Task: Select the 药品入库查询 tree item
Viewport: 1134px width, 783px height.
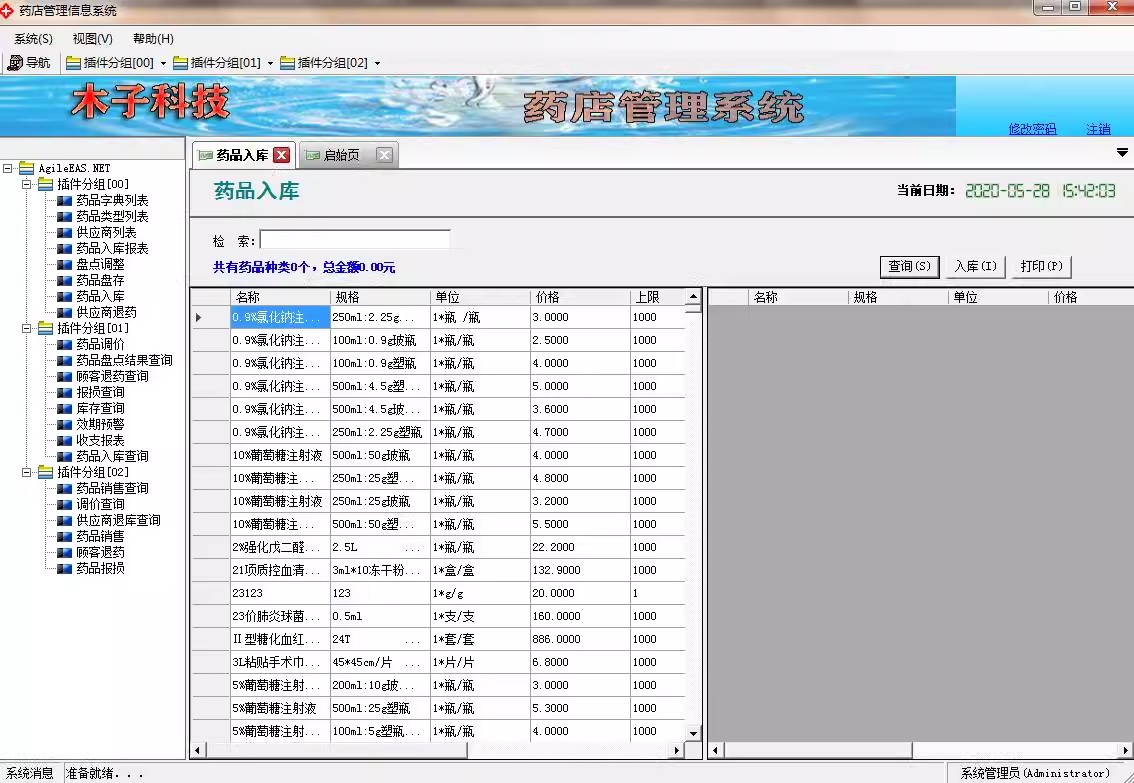Action: pos(112,456)
